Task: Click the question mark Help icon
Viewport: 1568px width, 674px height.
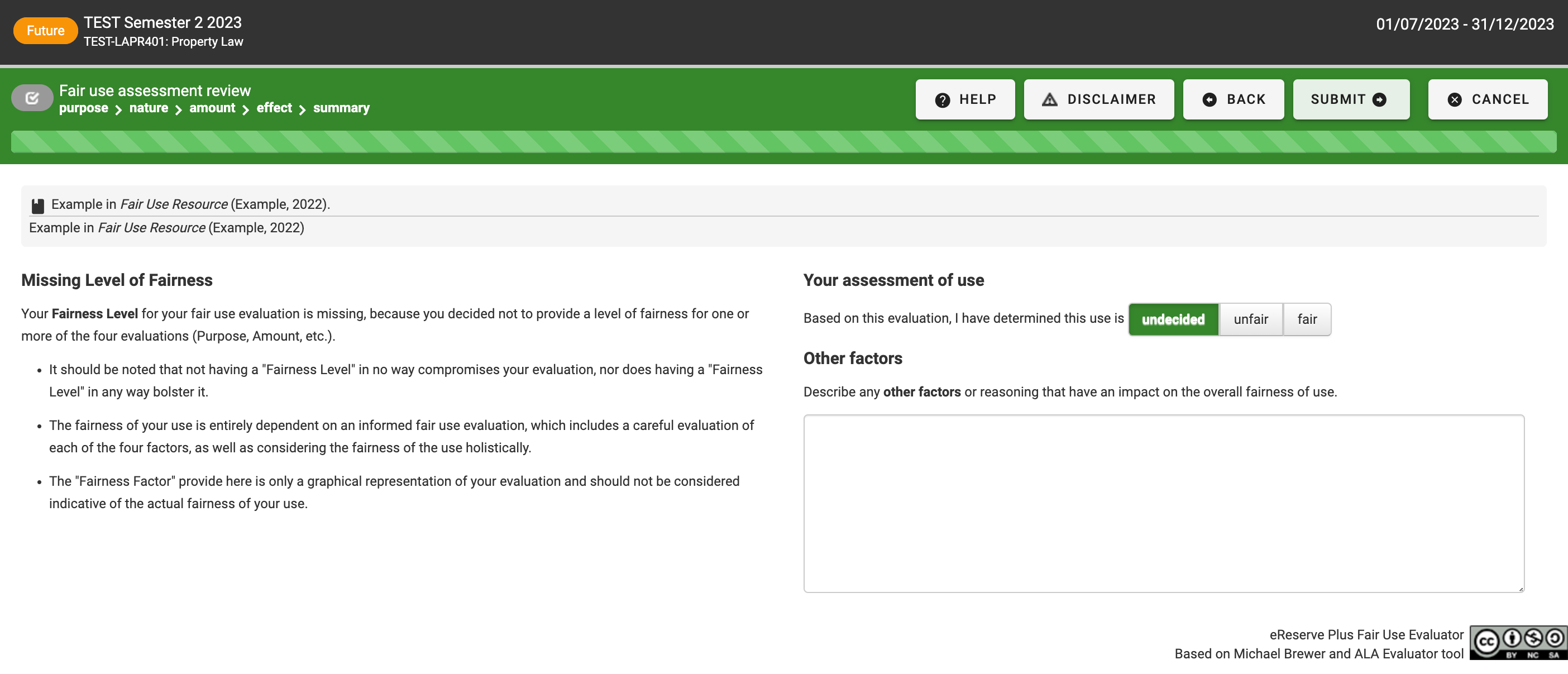Action: (942, 100)
